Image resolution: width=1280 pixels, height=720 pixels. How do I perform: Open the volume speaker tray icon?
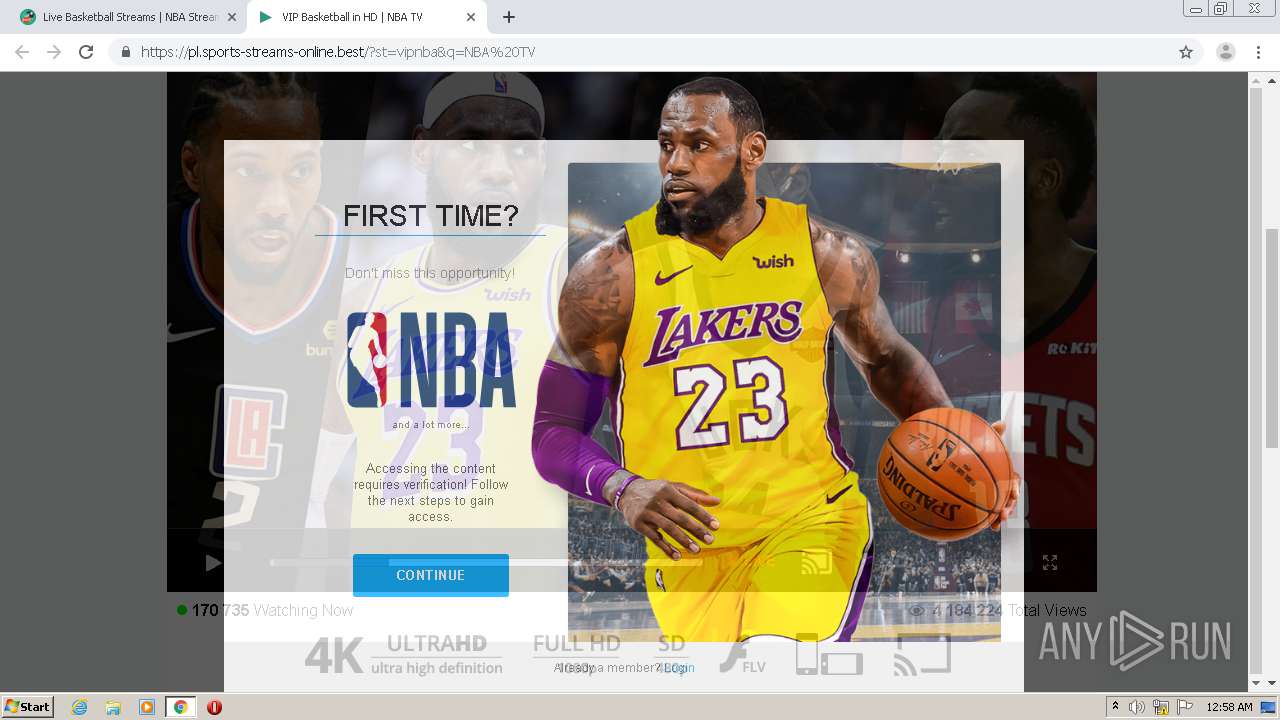pyautogui.click(x=1137, y=707)
